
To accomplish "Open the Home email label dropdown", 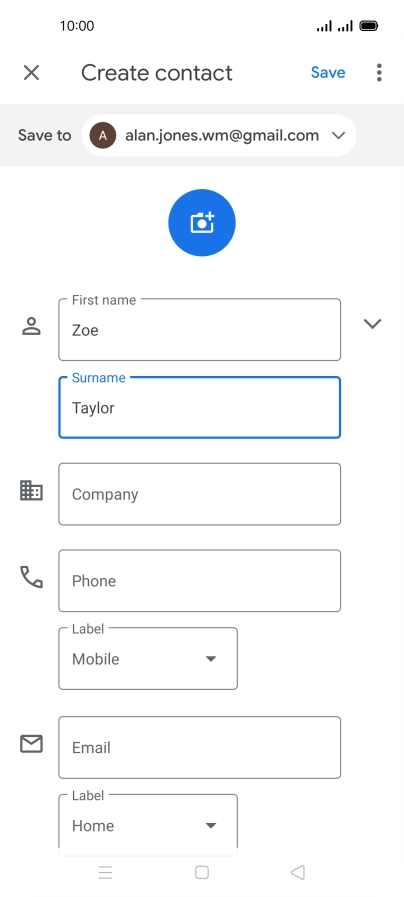I will pos(148,821).
